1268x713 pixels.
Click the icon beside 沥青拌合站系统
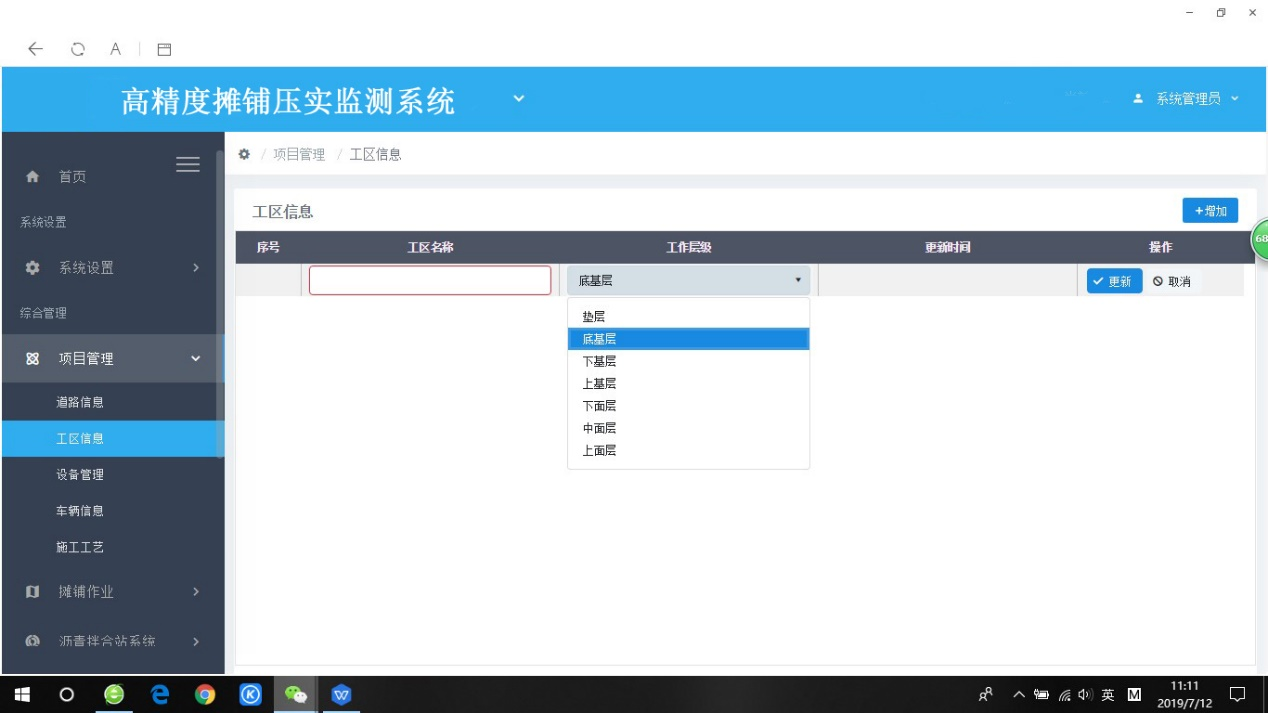32,641
